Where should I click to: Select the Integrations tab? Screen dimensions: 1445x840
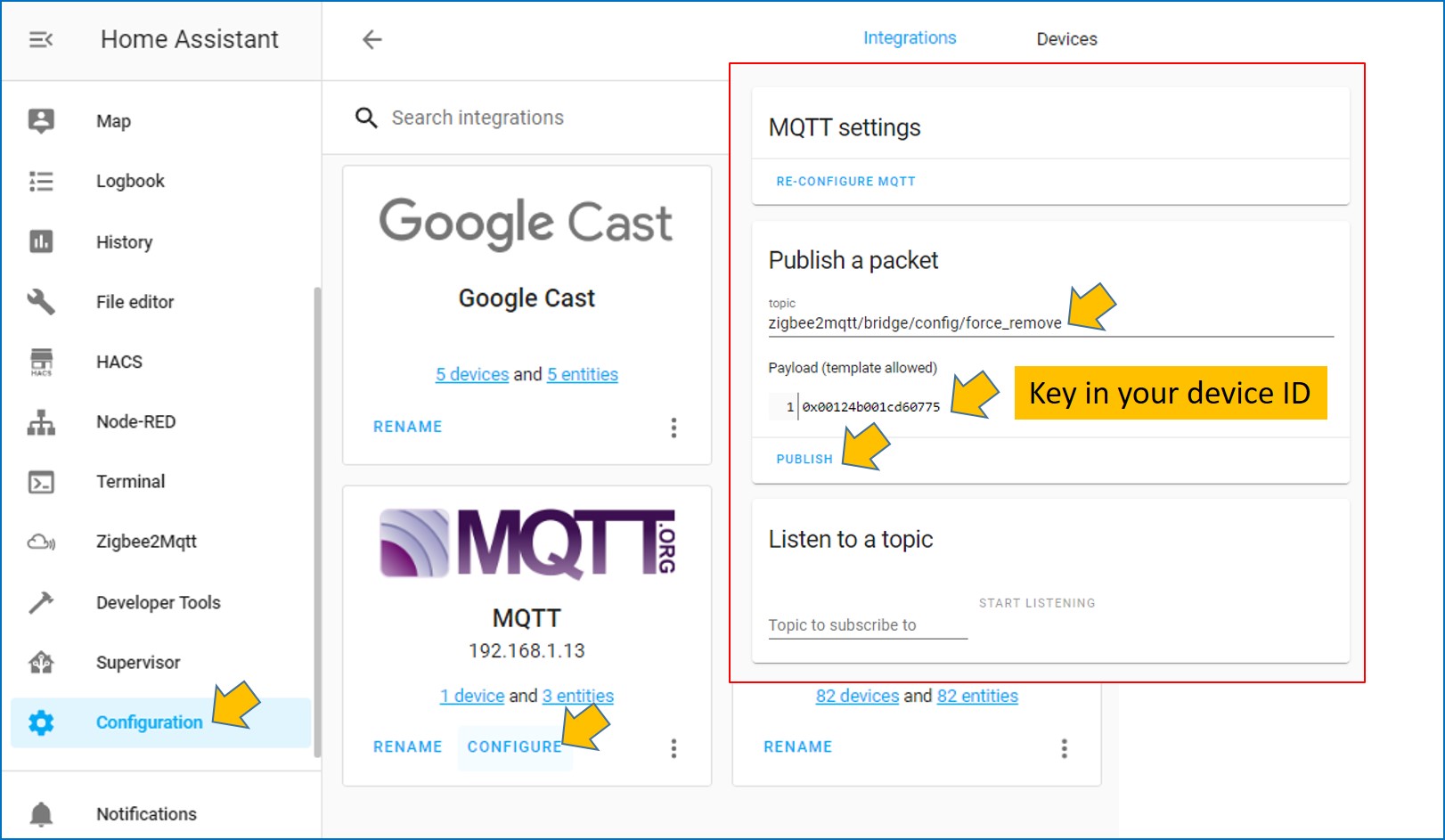click(910, 37)
